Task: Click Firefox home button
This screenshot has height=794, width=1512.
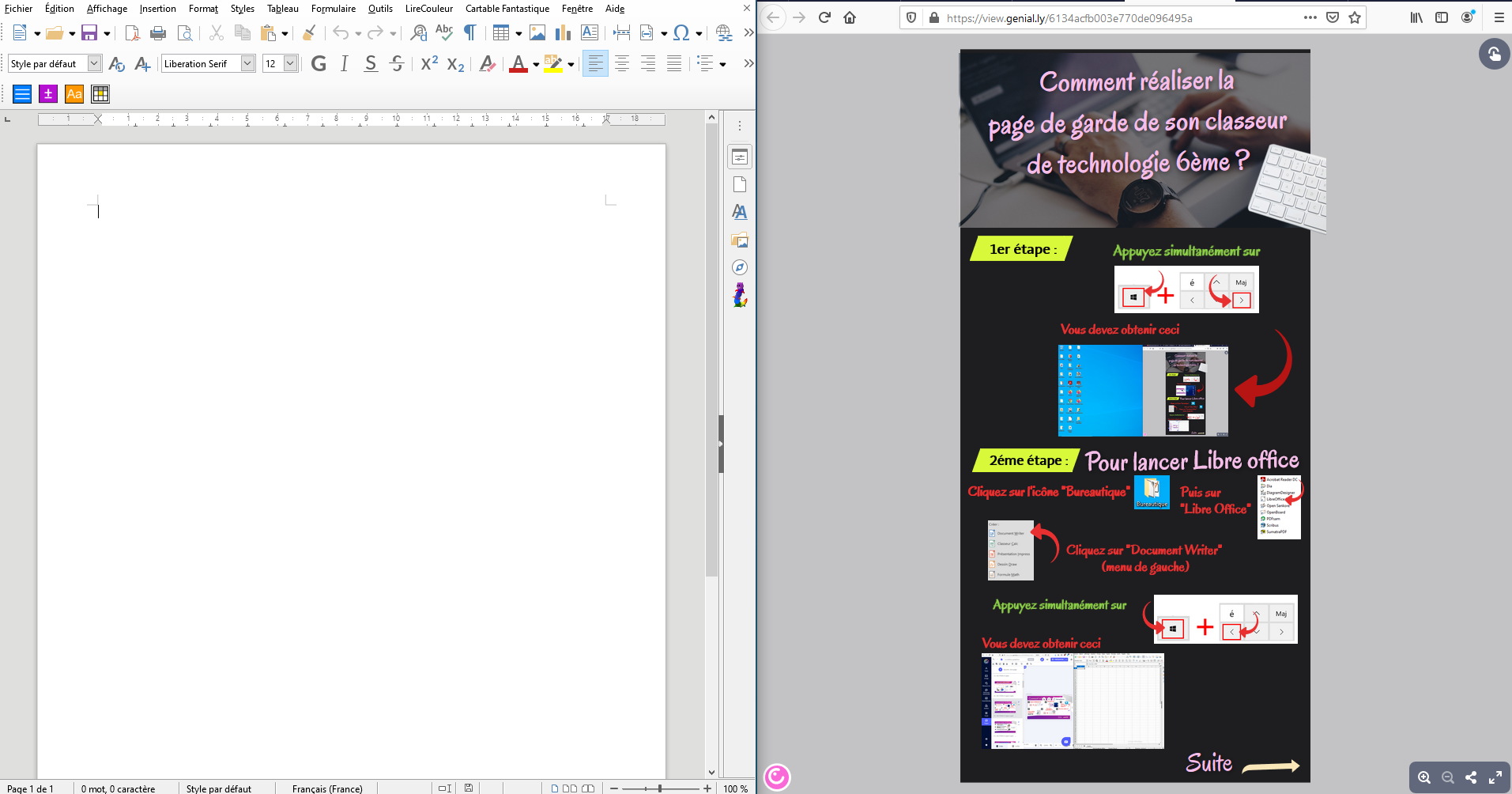Action: pyautogui.click(x=850, y=17)
